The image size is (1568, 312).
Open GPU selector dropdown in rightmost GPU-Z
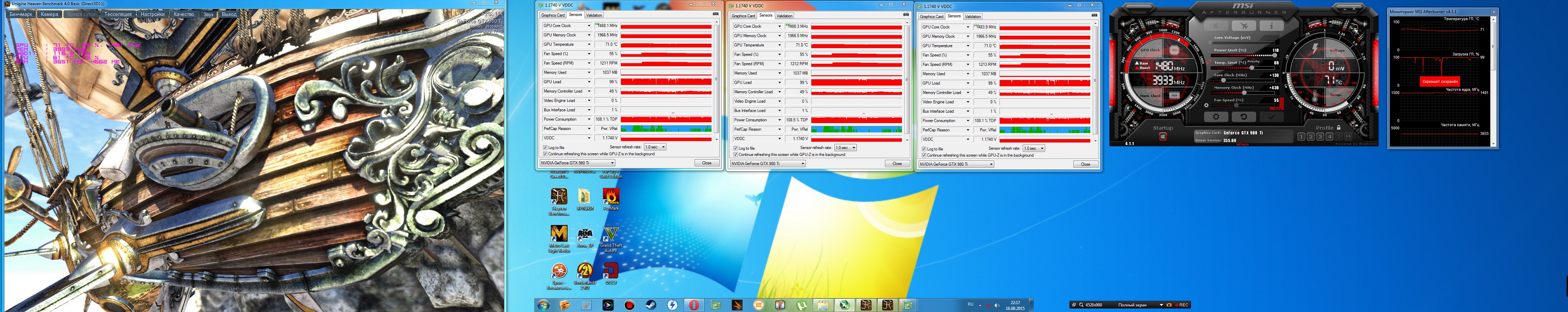click(x=956, y=164)
